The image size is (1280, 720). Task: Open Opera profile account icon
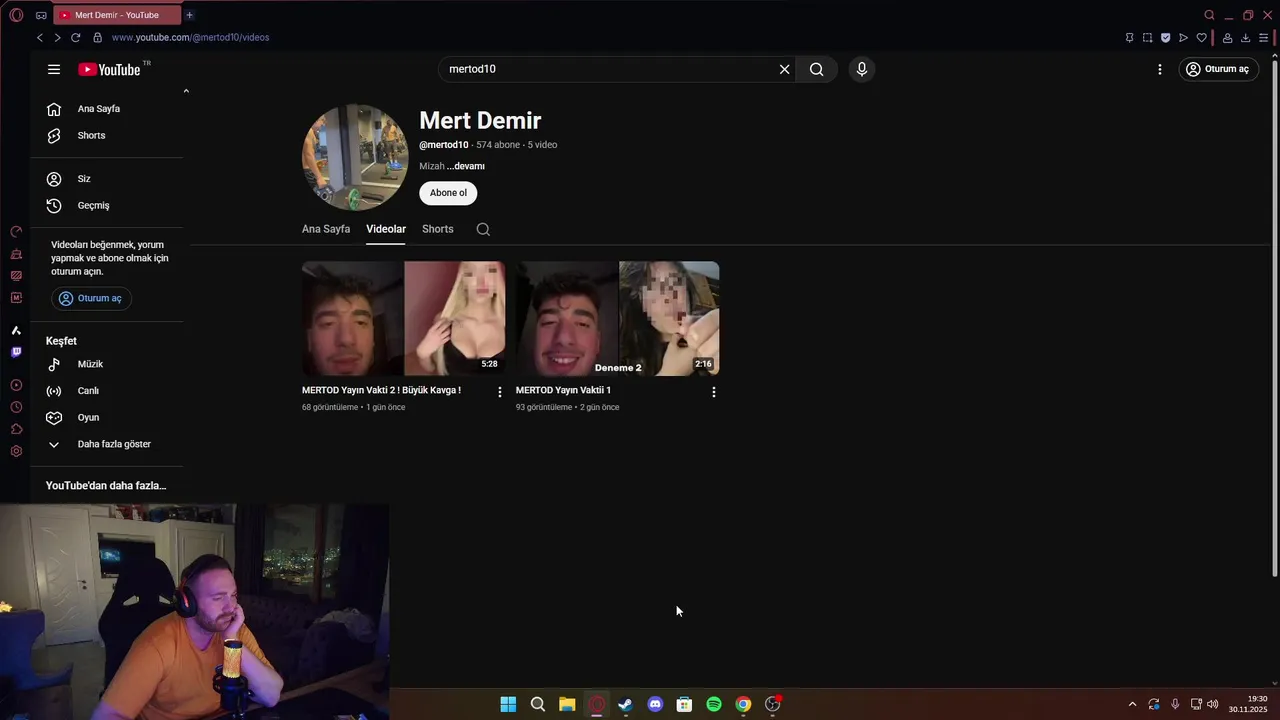(x=1228, y=38)
